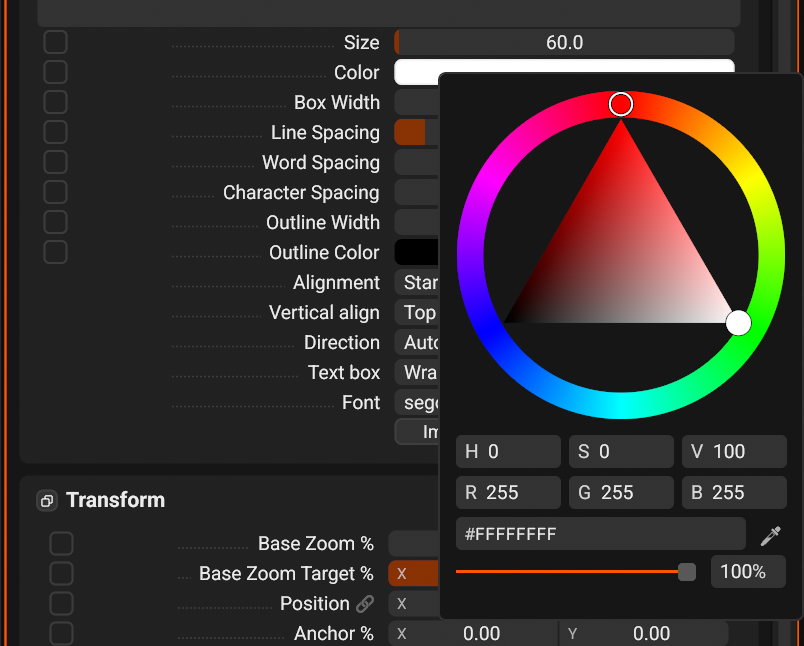Check the Character Spacing keyframe box
Viewport: 804px width, 646px height.
coord(55,192)
